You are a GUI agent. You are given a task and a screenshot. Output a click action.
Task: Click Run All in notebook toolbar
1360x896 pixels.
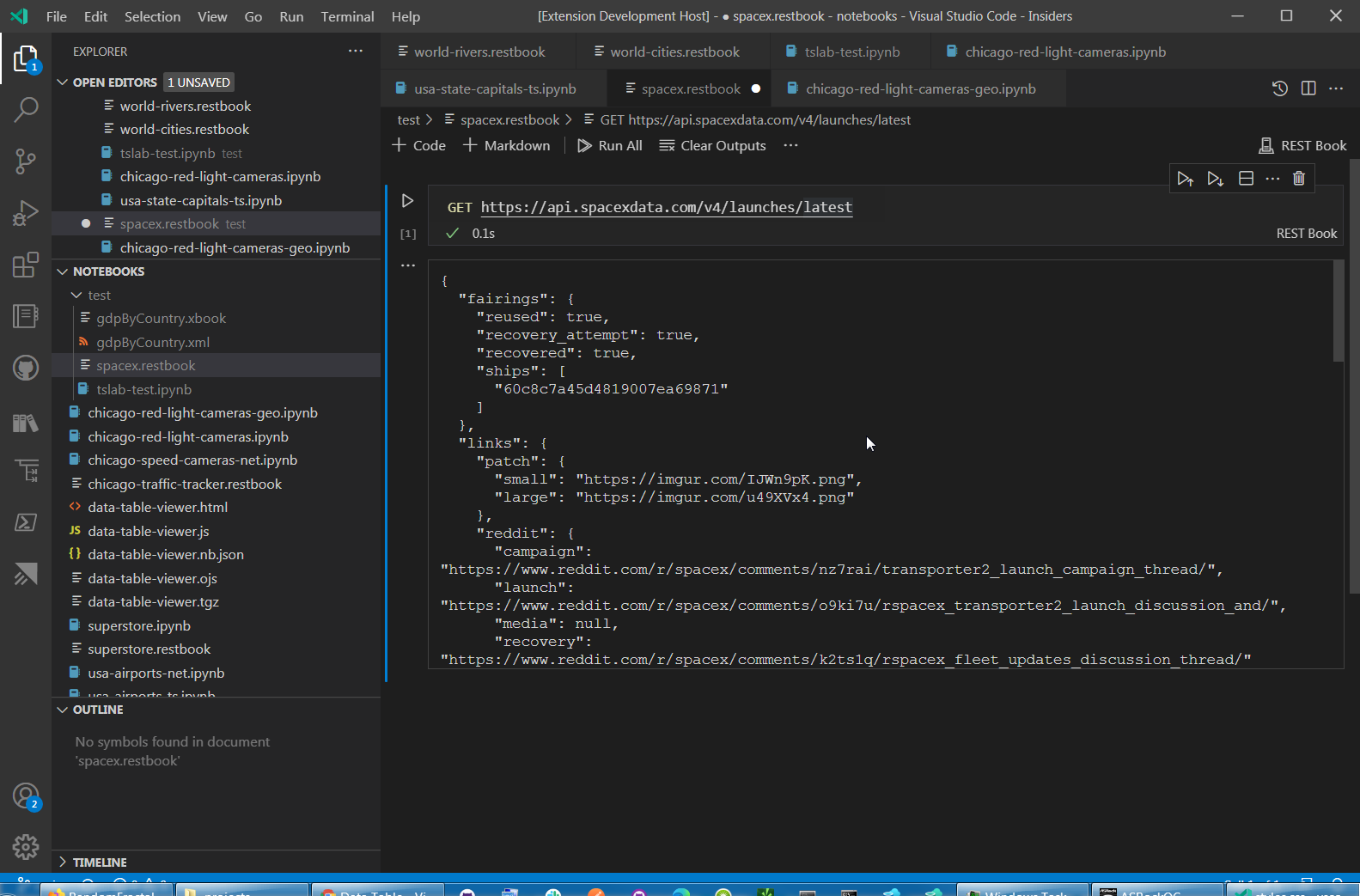coord(610,146)
